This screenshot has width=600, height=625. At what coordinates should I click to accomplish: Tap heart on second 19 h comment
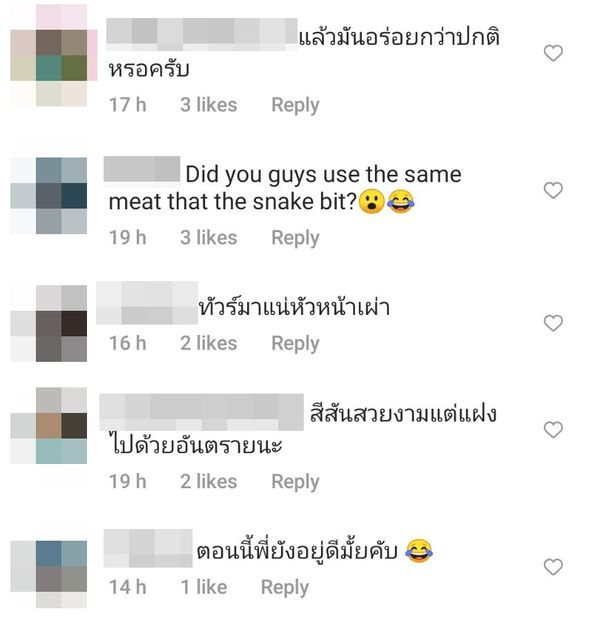point(553,430)
